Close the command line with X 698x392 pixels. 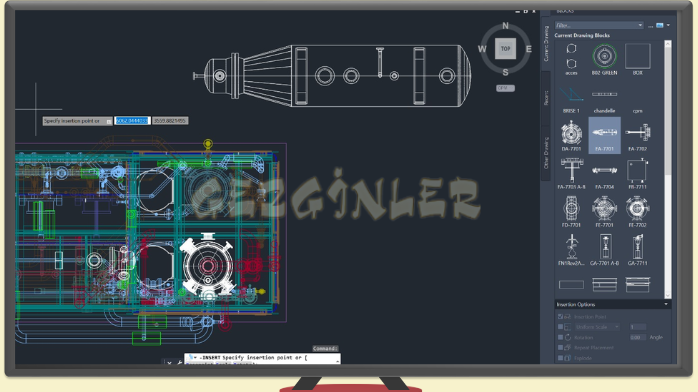169,363
